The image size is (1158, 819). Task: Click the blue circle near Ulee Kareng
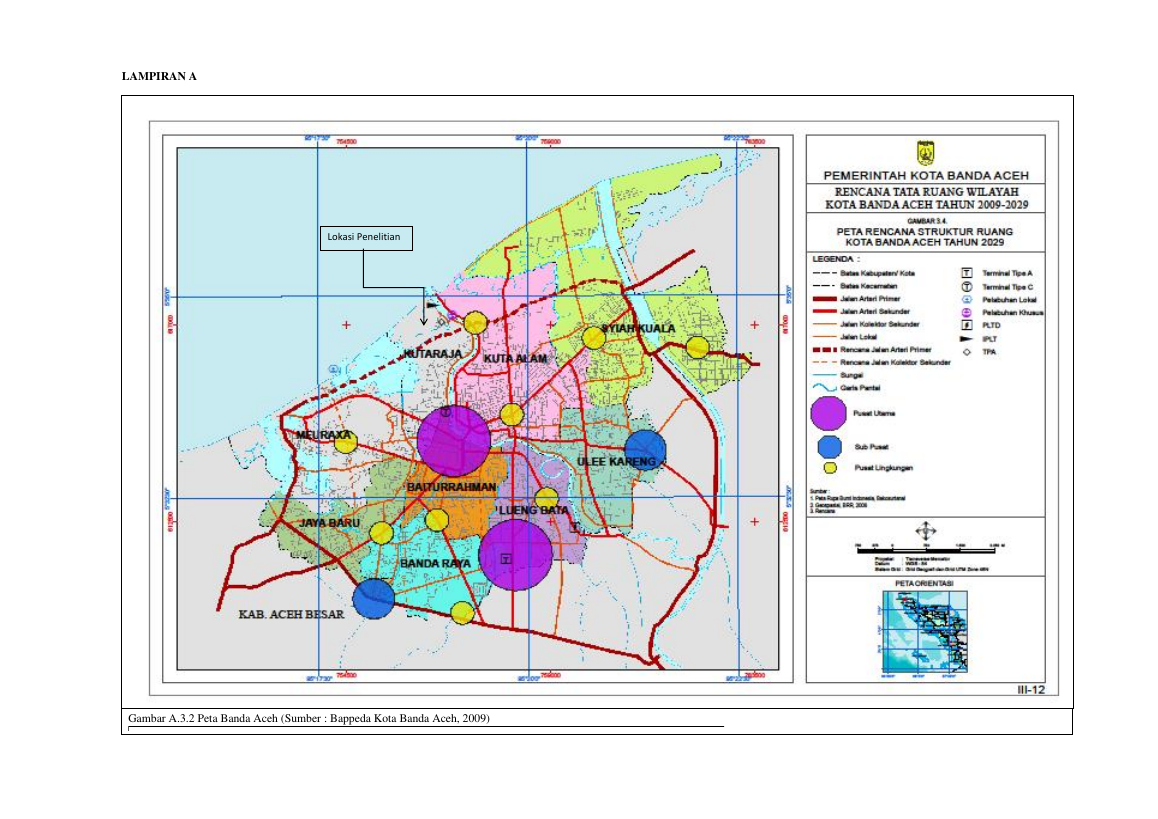coord(645,450)
